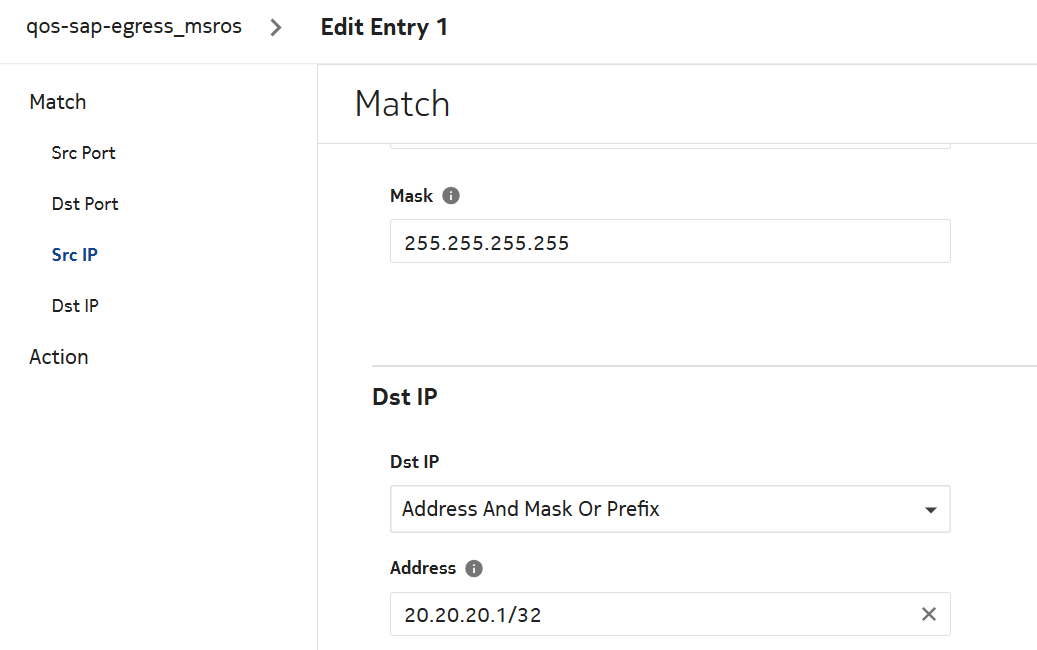
Task: Click the large Match panel heading
Action: click(x=402, y=104)
